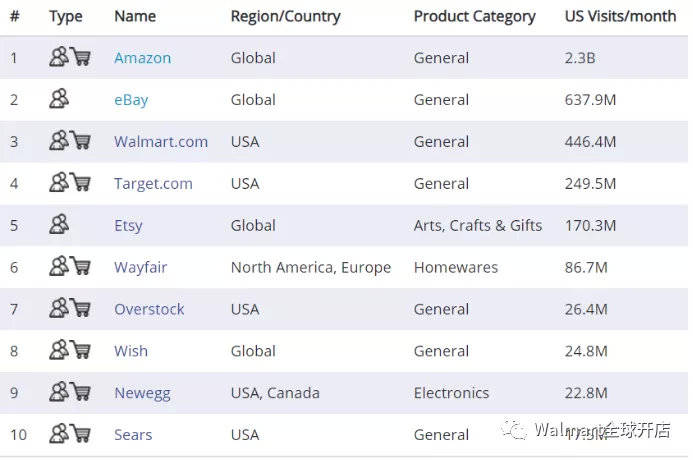693x460 pixels.
Task: Click the cart icon in Walmart.com row
Action: (x=81, y=141)
